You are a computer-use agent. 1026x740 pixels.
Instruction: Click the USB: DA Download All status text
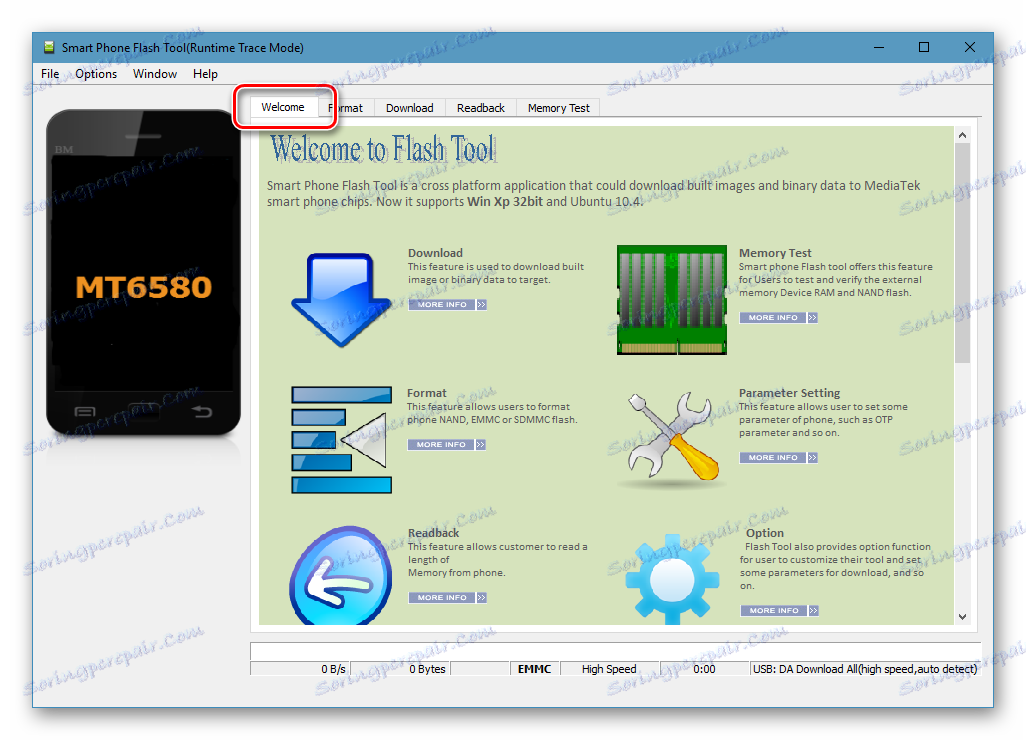(x=864, y=669)
